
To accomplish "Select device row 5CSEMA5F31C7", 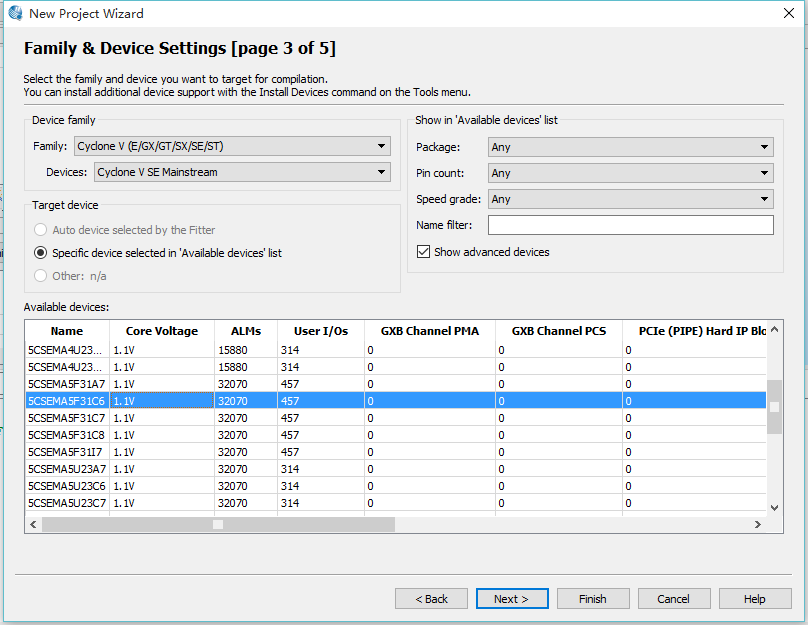I will click(396, 418).
